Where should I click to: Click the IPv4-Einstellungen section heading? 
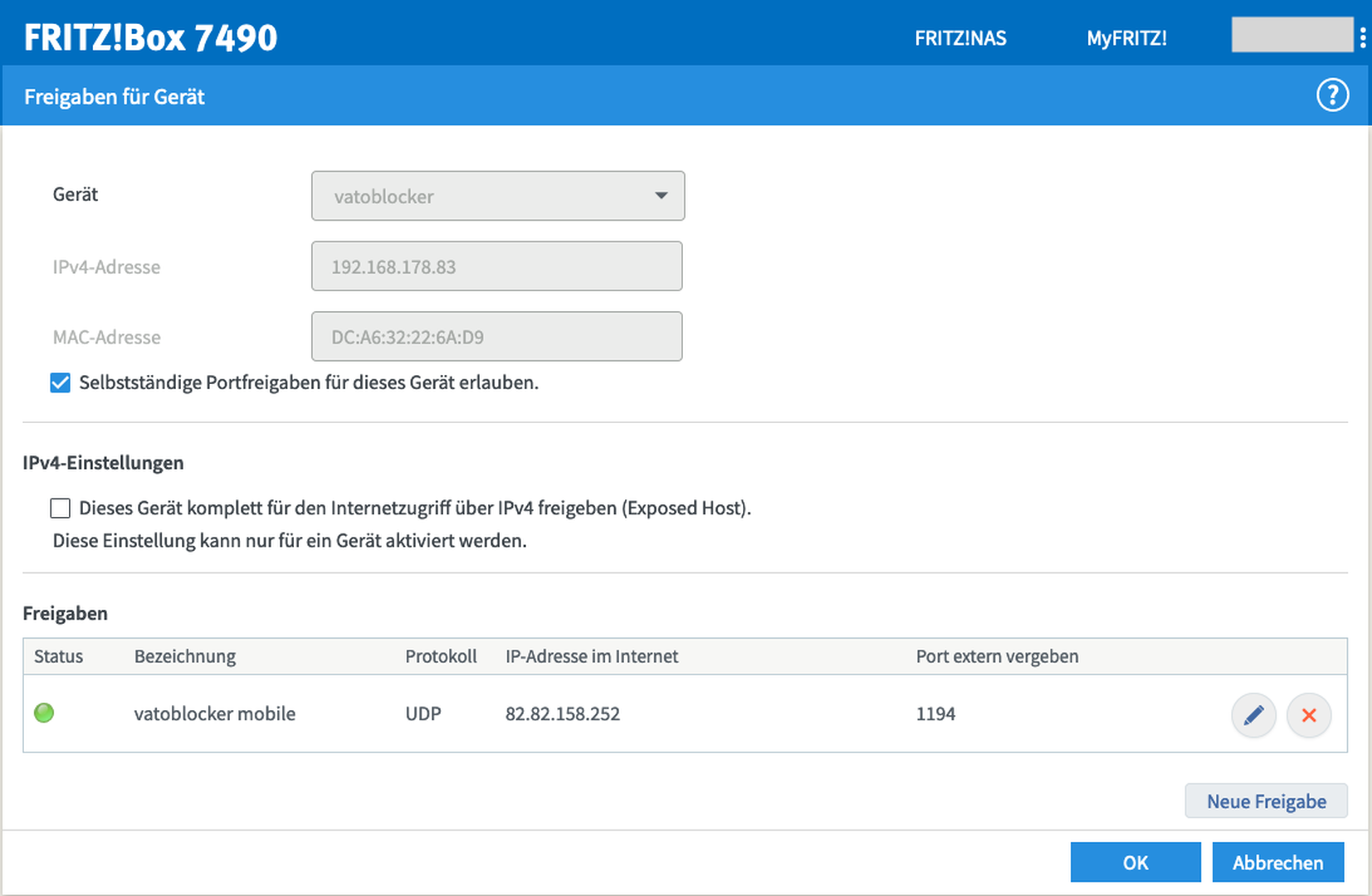[104, 462]
